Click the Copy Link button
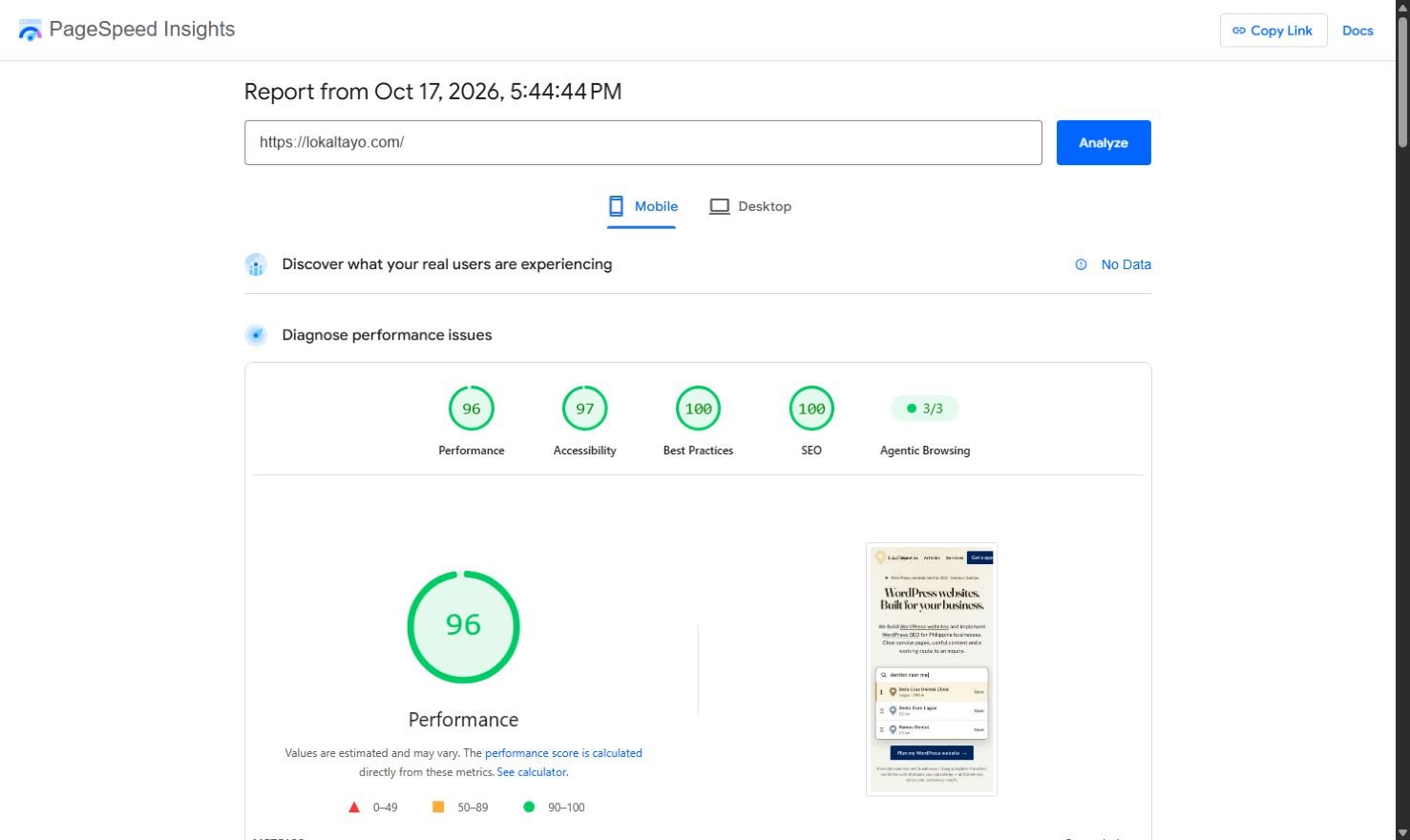Image resolution: width=1410 pixels, height=840 pixels. click(1273, 31)
